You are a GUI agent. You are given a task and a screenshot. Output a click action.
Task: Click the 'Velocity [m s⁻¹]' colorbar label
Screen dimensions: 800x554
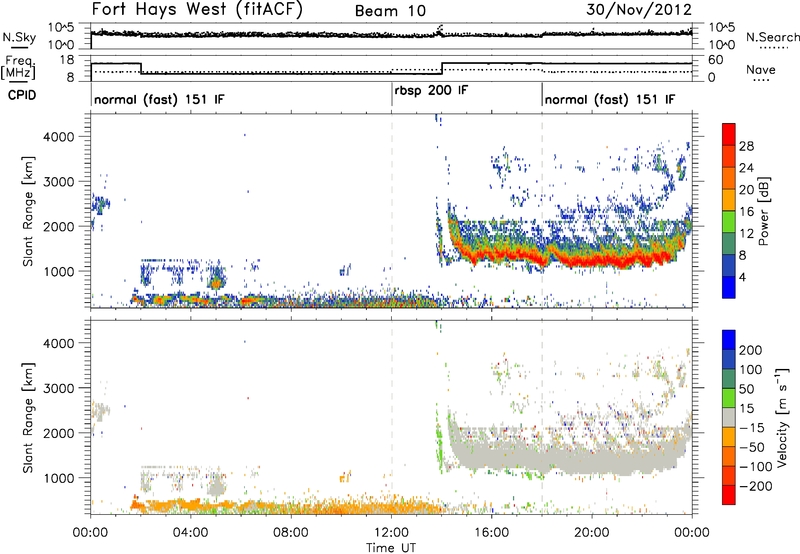click(x=782, y=417)
